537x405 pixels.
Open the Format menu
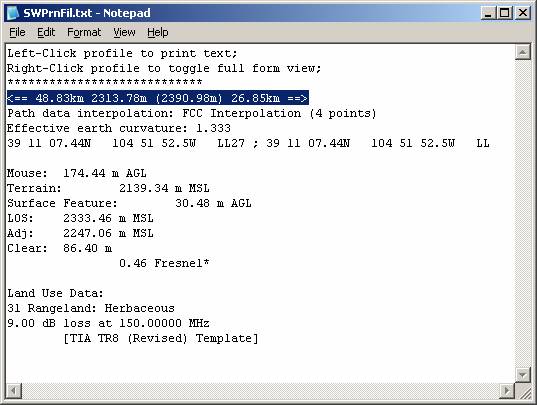tap(84, 33)
